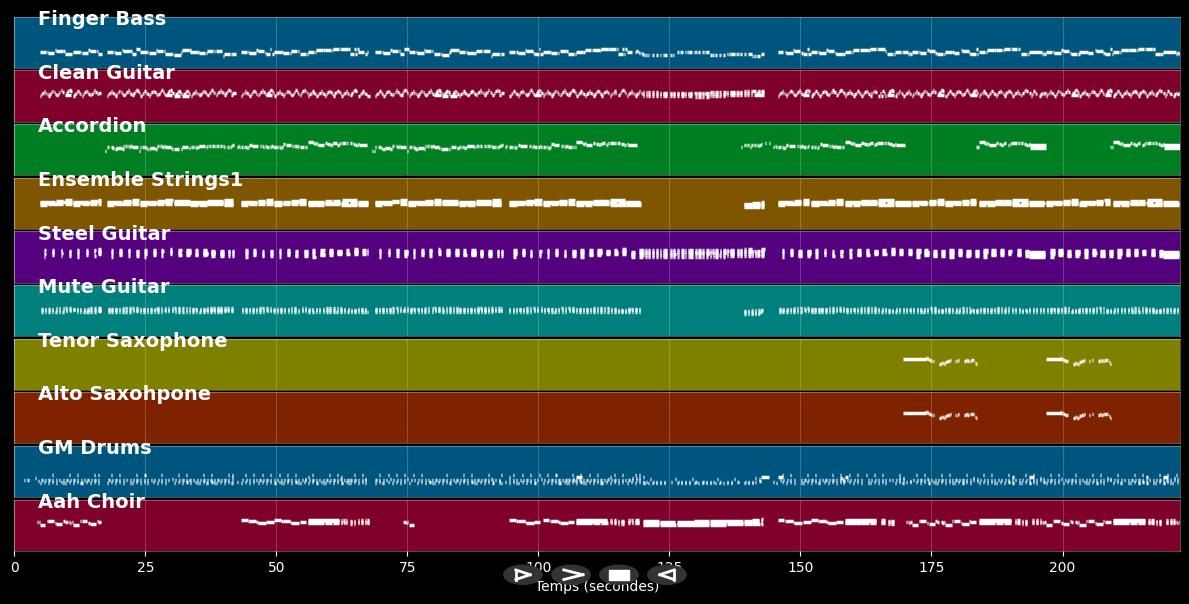
Task: Click the 200 seconds tick label
Action: 1062,567
